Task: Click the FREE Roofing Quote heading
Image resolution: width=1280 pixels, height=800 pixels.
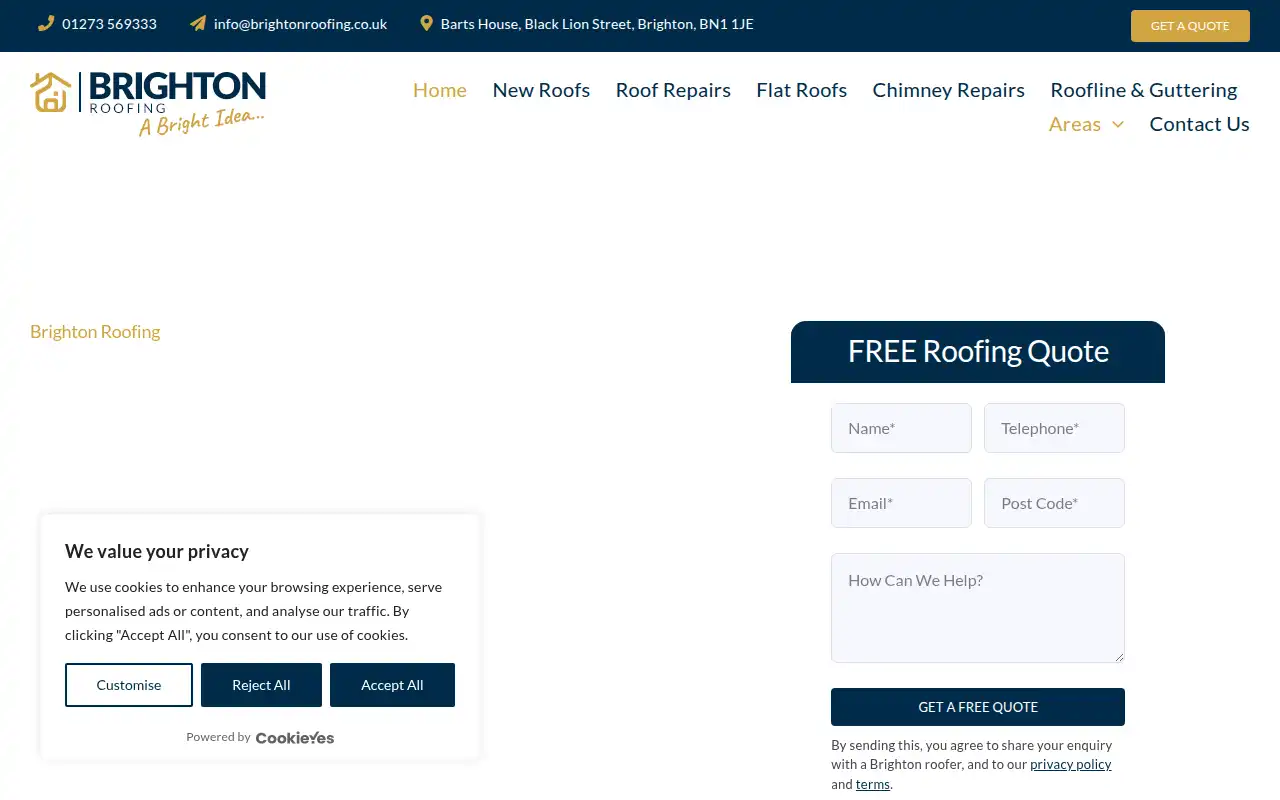Action: point(978,352)
